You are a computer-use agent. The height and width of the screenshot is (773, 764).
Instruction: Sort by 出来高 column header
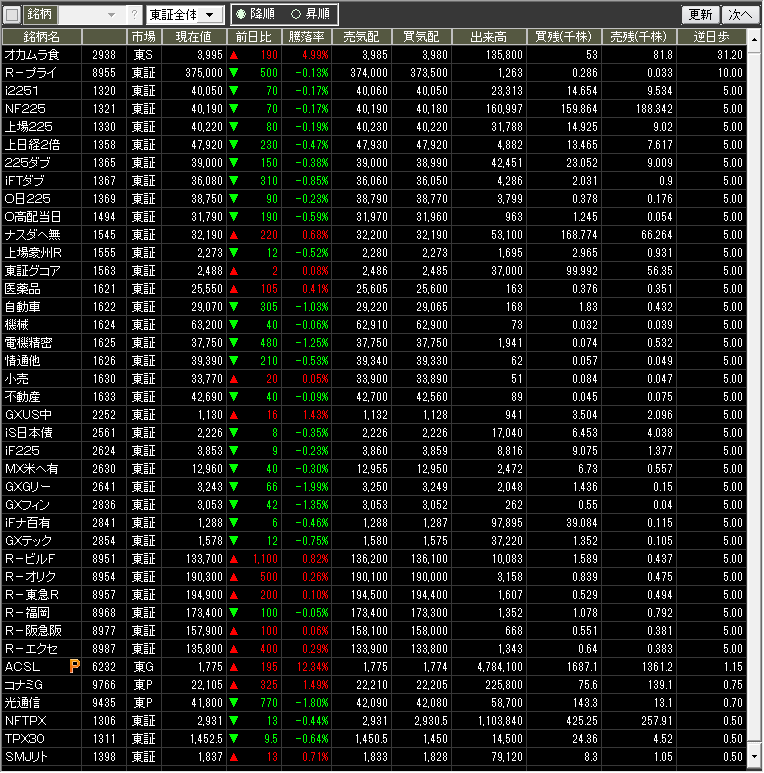(x=489, y=37)
